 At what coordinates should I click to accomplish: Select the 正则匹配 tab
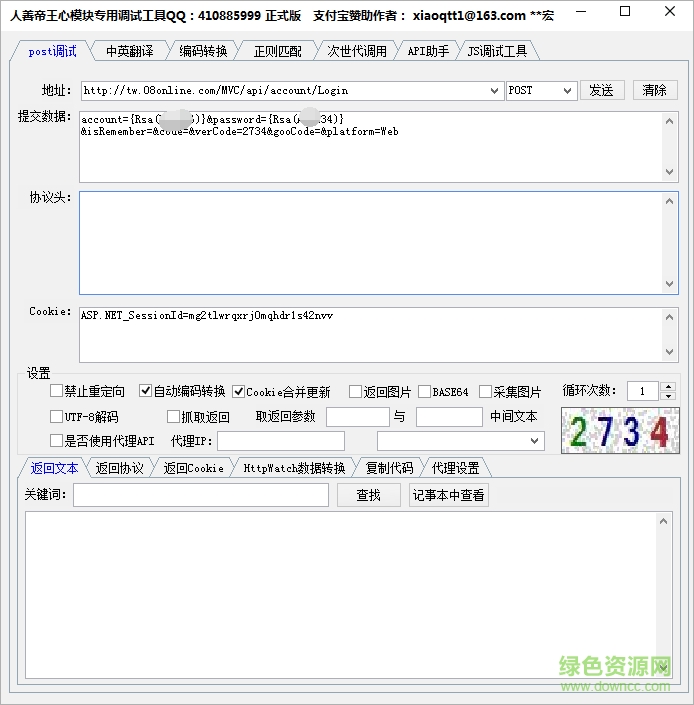point(277,51)
